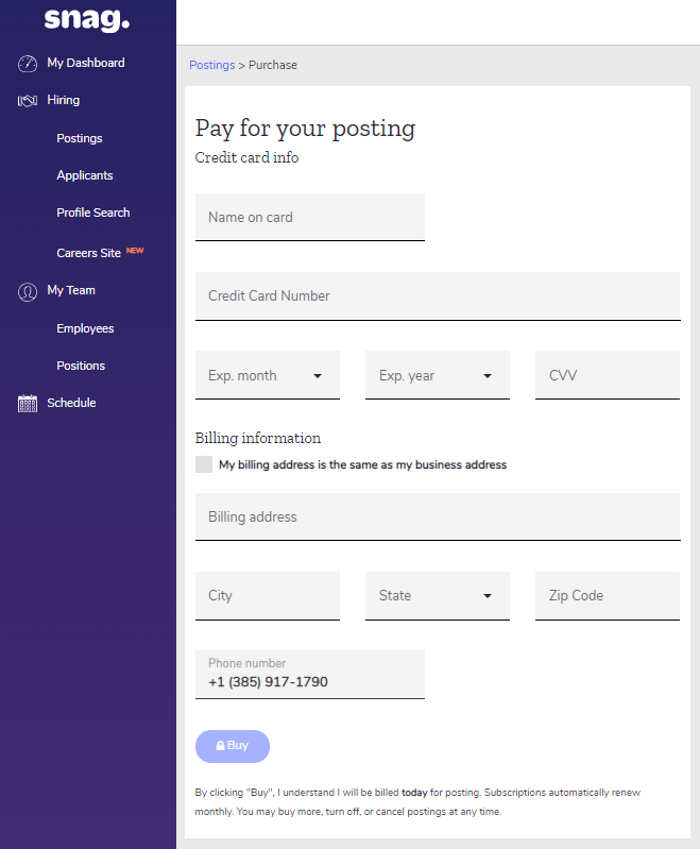Click into the CVV field
Image resolution: width=700 pixels, height=849 pixels.
pos(607,376)
